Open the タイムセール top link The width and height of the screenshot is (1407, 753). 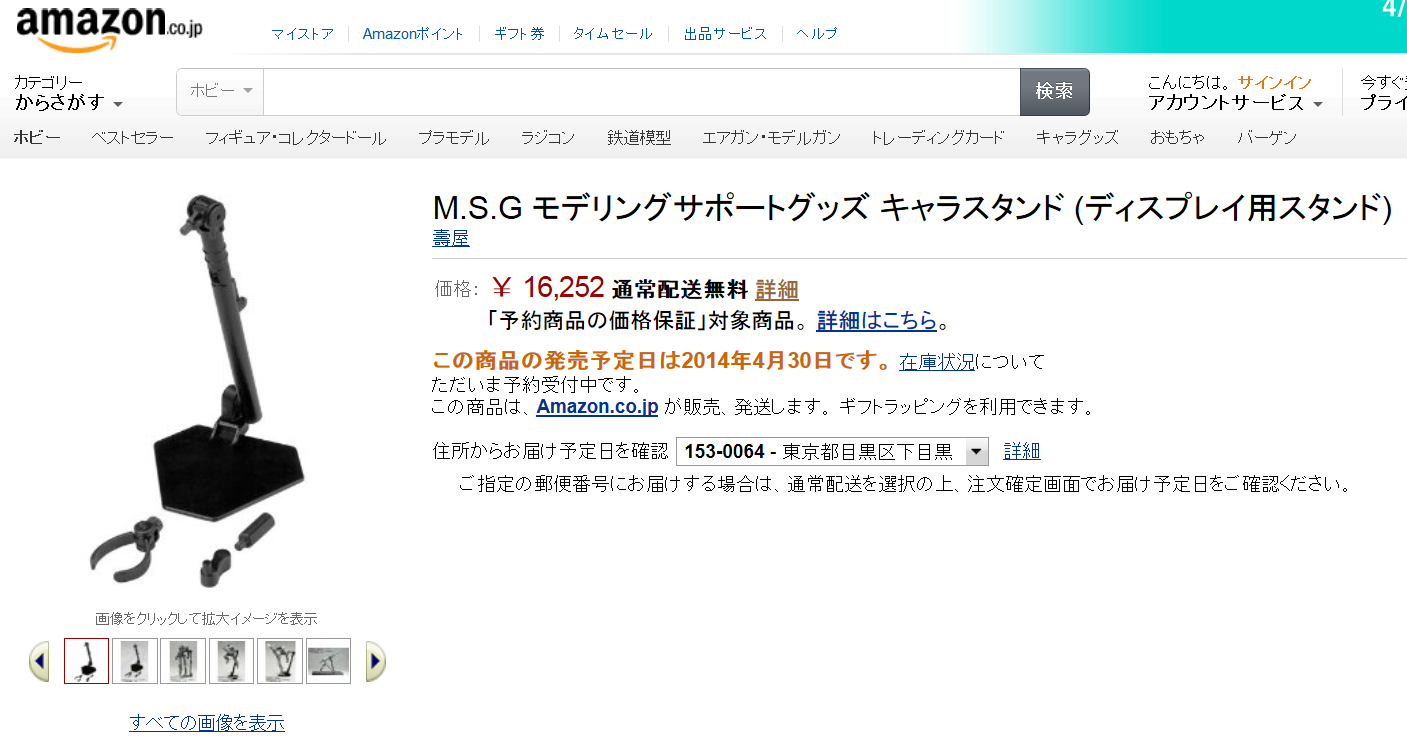[612, 34]
